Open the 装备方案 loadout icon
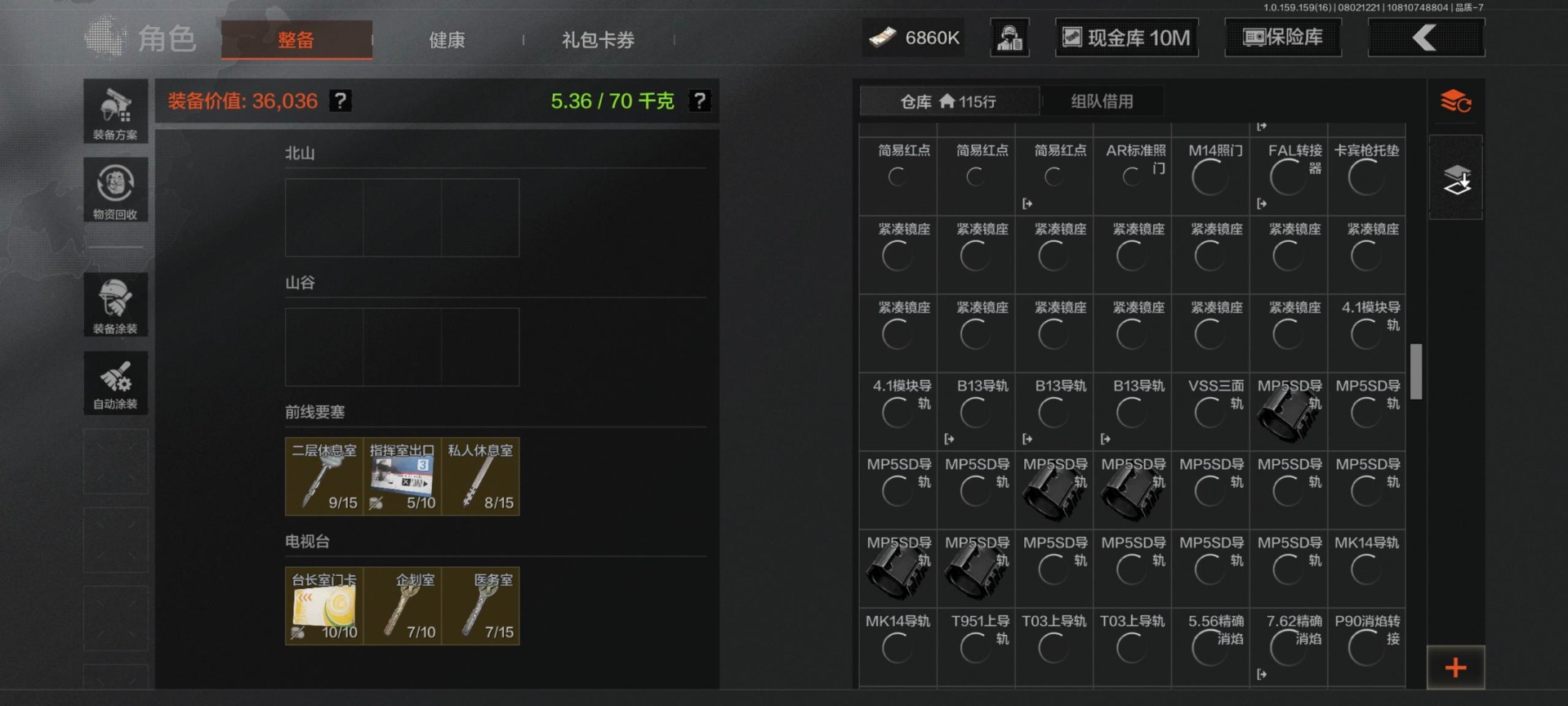The width and height of the screenshot is (1568, 706). click(x=115, y=112)
